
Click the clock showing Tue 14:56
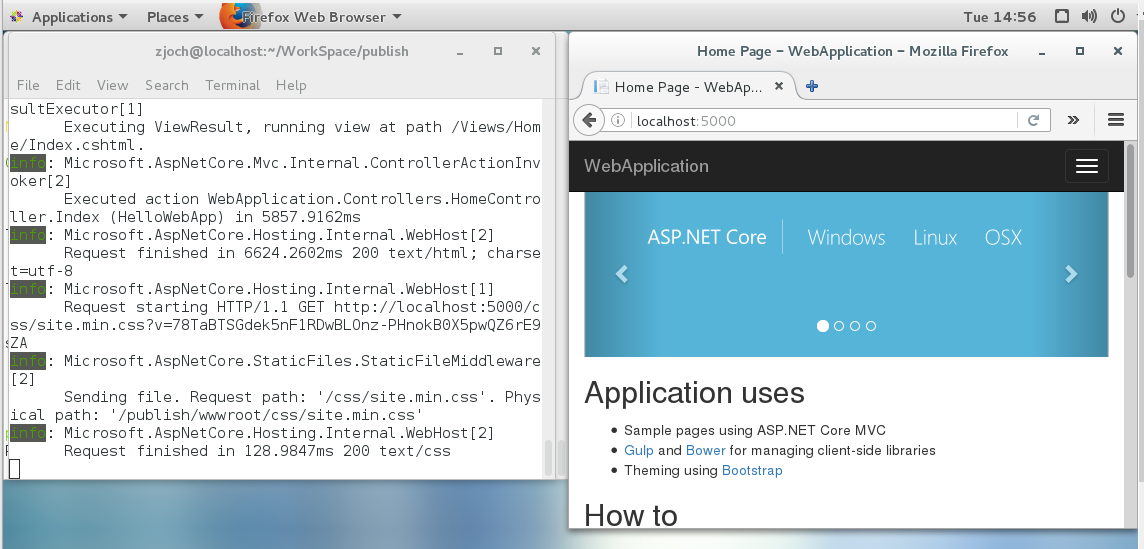tap(1000, 16)
